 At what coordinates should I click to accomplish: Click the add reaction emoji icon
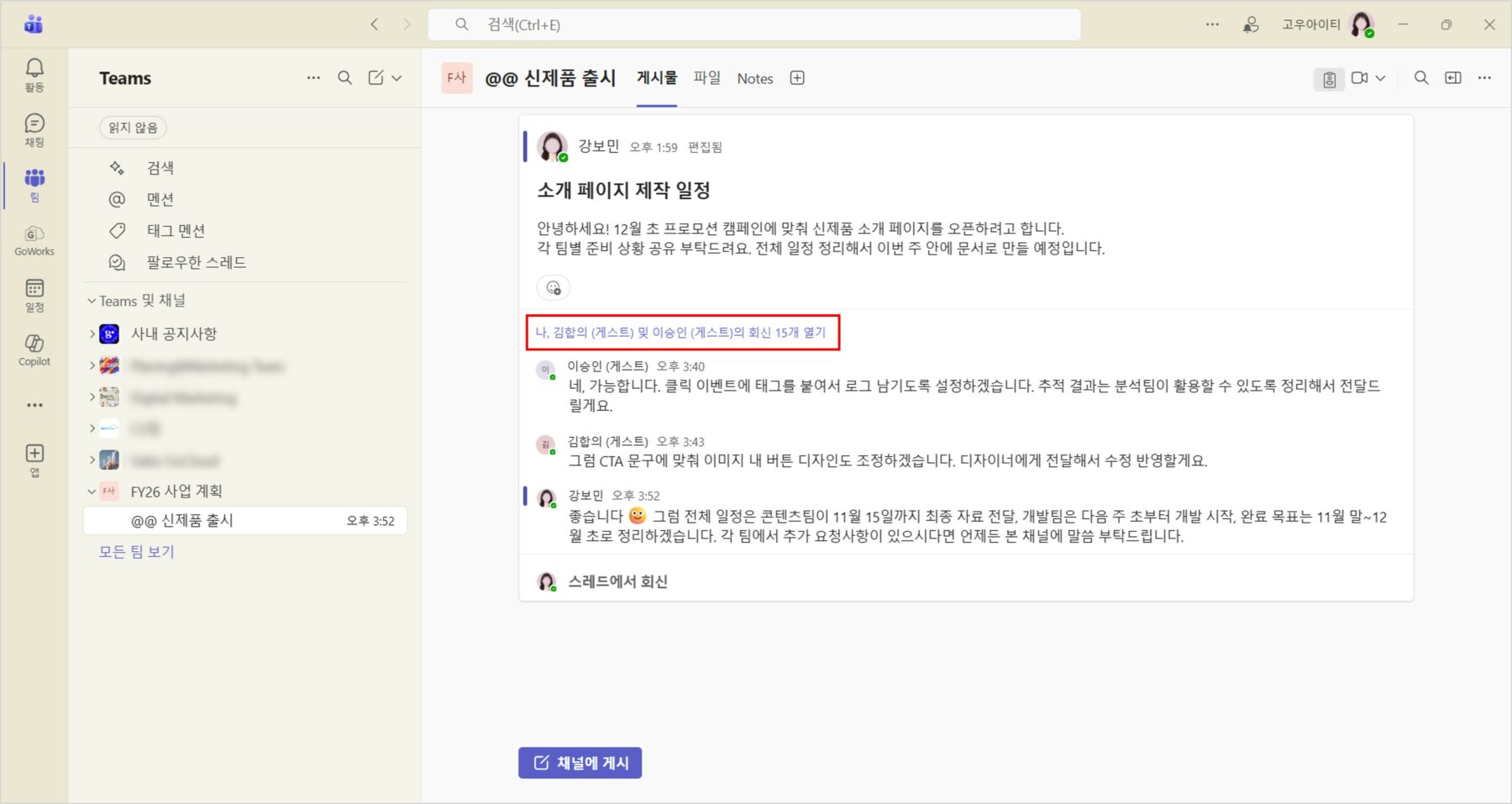[554, 288]
